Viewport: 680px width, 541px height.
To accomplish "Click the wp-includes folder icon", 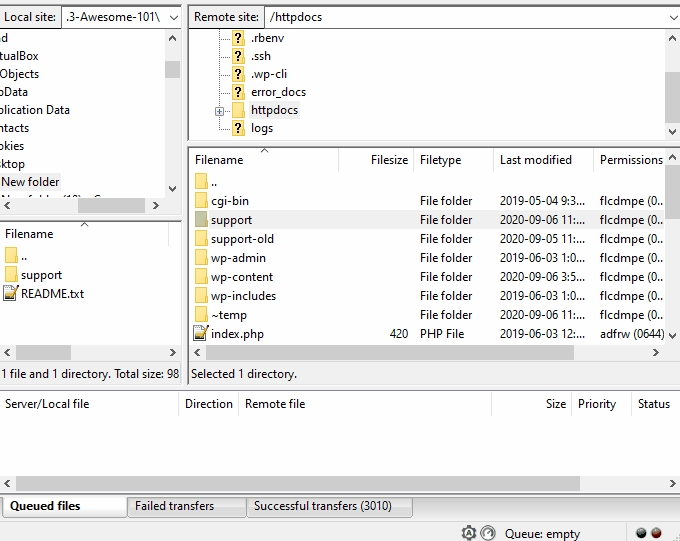I will click(201, 296).
